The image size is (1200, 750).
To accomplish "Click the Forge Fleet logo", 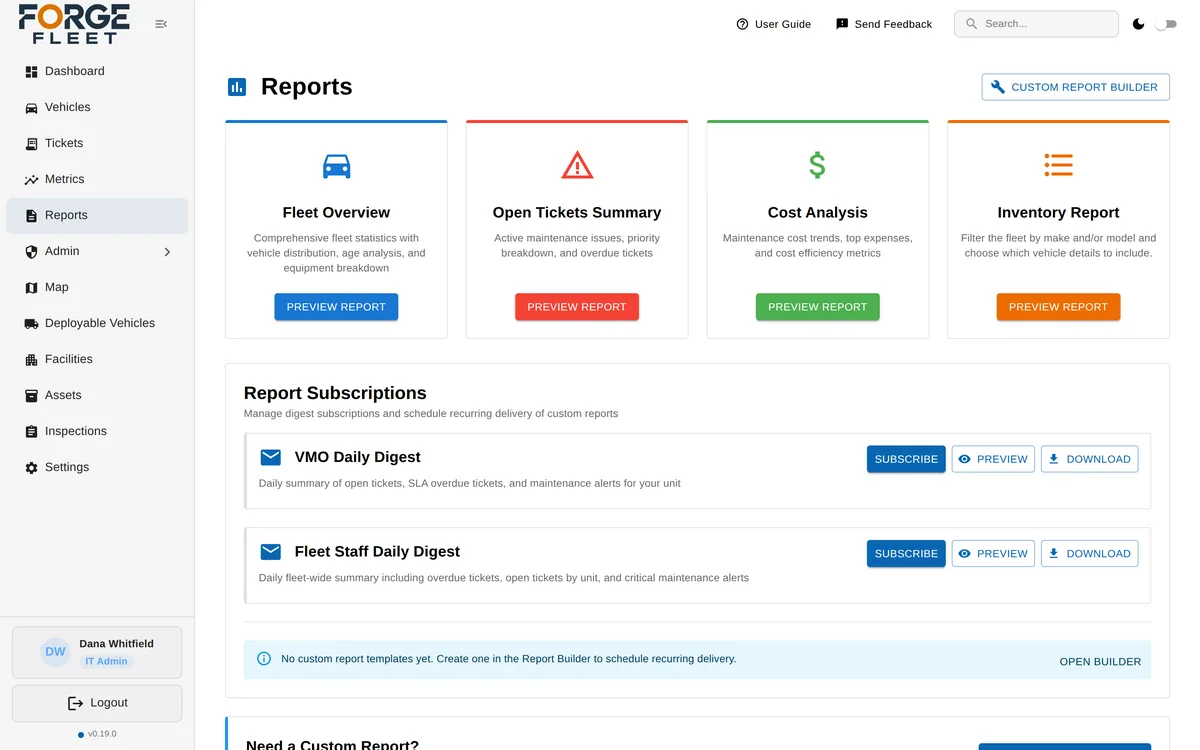I will (x=74, y=24).
